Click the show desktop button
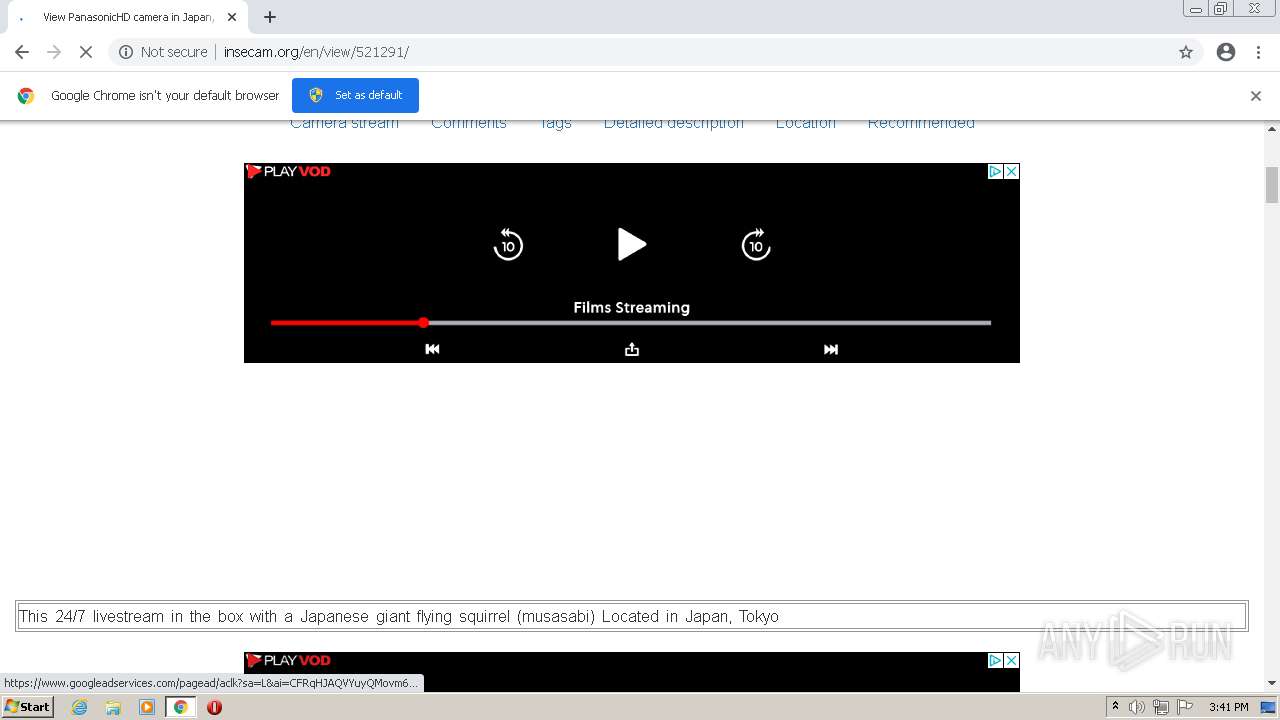 pos(1269,707)
